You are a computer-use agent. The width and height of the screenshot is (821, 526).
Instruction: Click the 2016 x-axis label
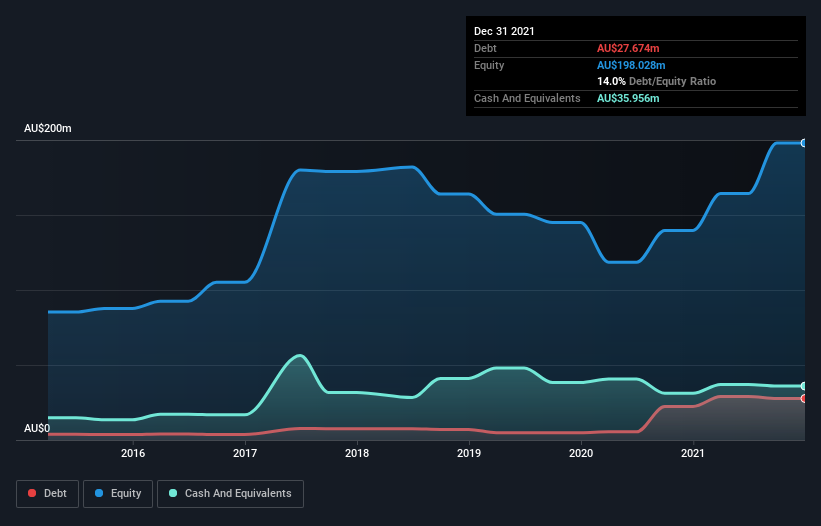coord(133,453)
